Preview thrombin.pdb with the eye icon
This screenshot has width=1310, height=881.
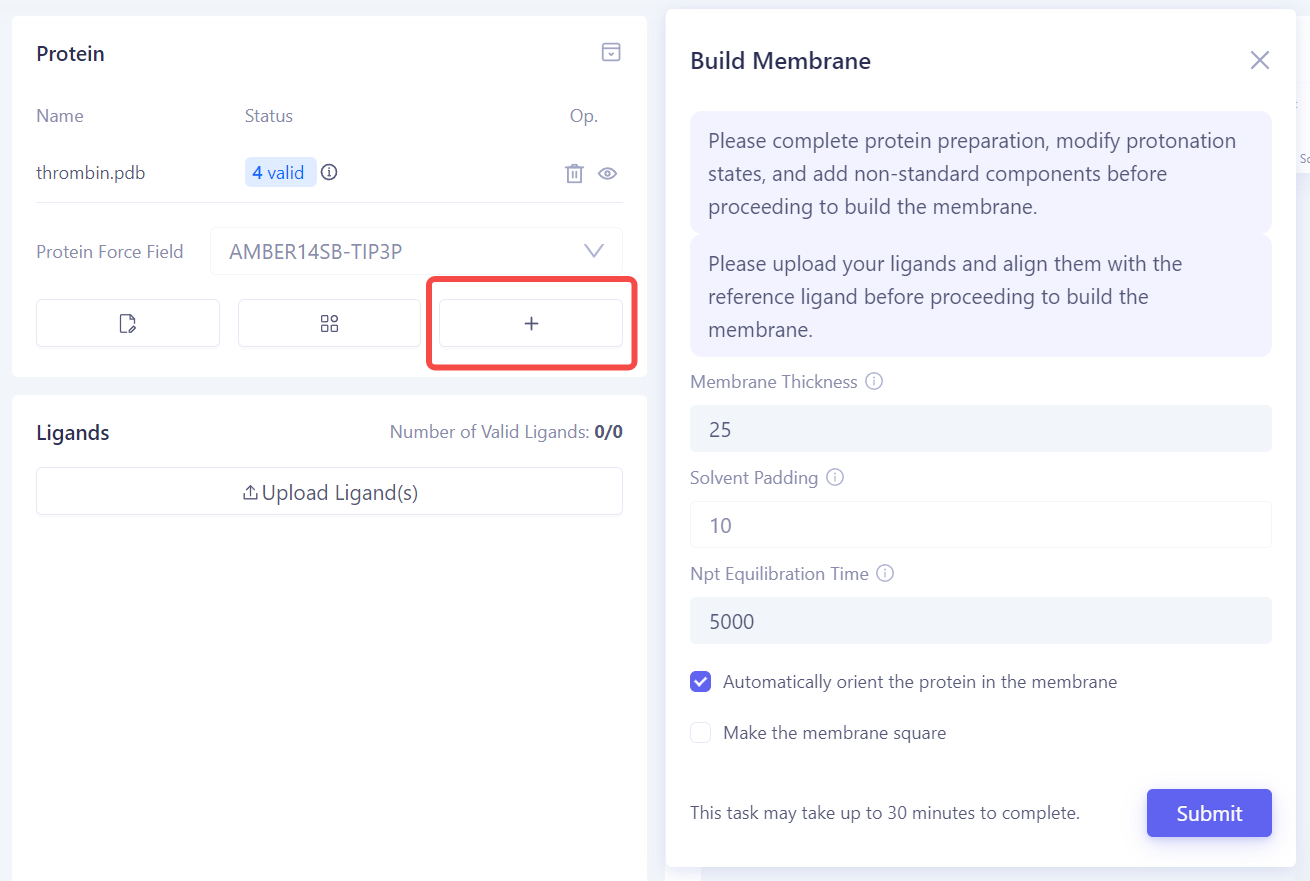click(x=607, y=172)
